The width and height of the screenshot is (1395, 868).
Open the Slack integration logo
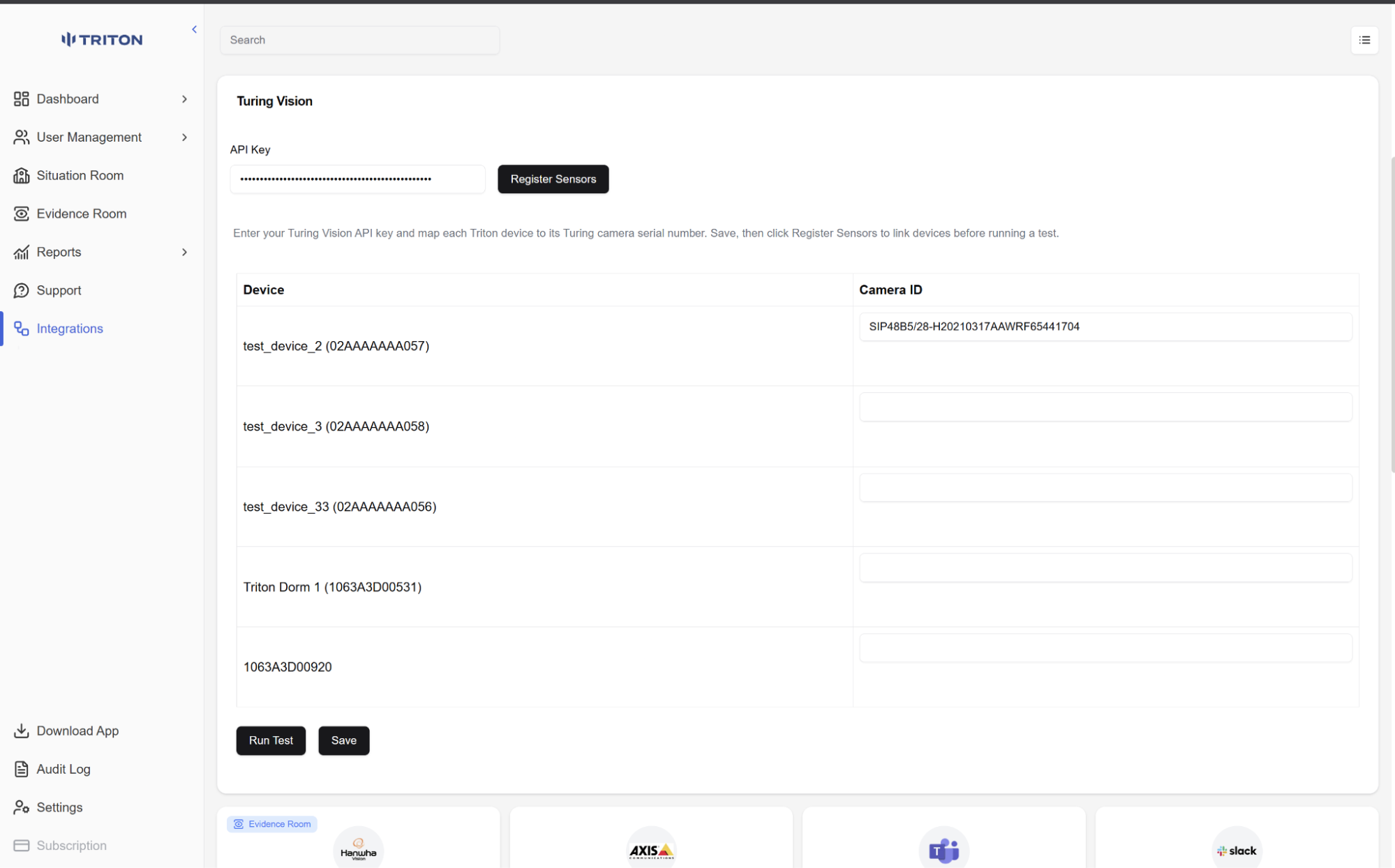pos(1237,849)
